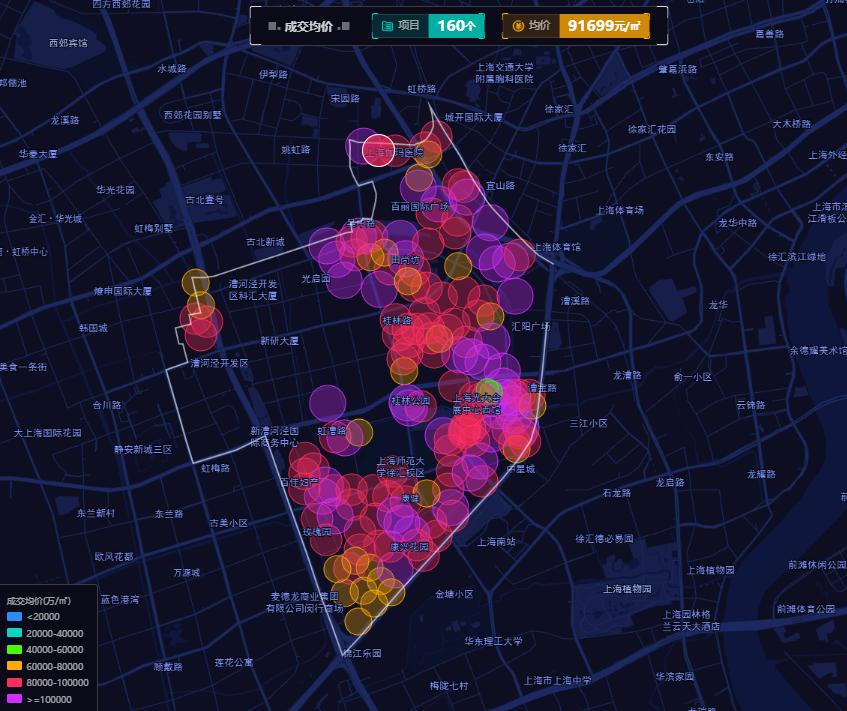
Task: Click the 百丽国际广场 map label
Action: click(x=420, y=206)
